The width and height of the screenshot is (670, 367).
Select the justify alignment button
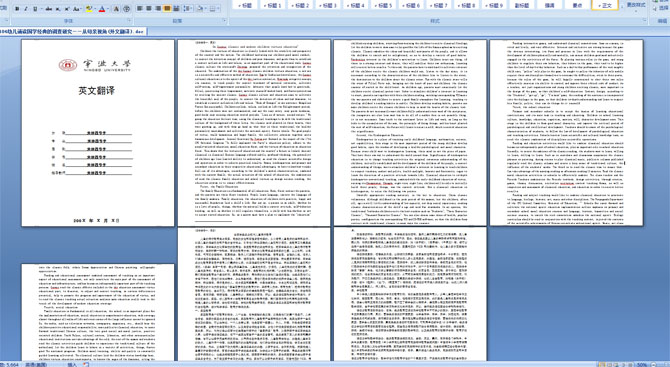pos(167,9)
